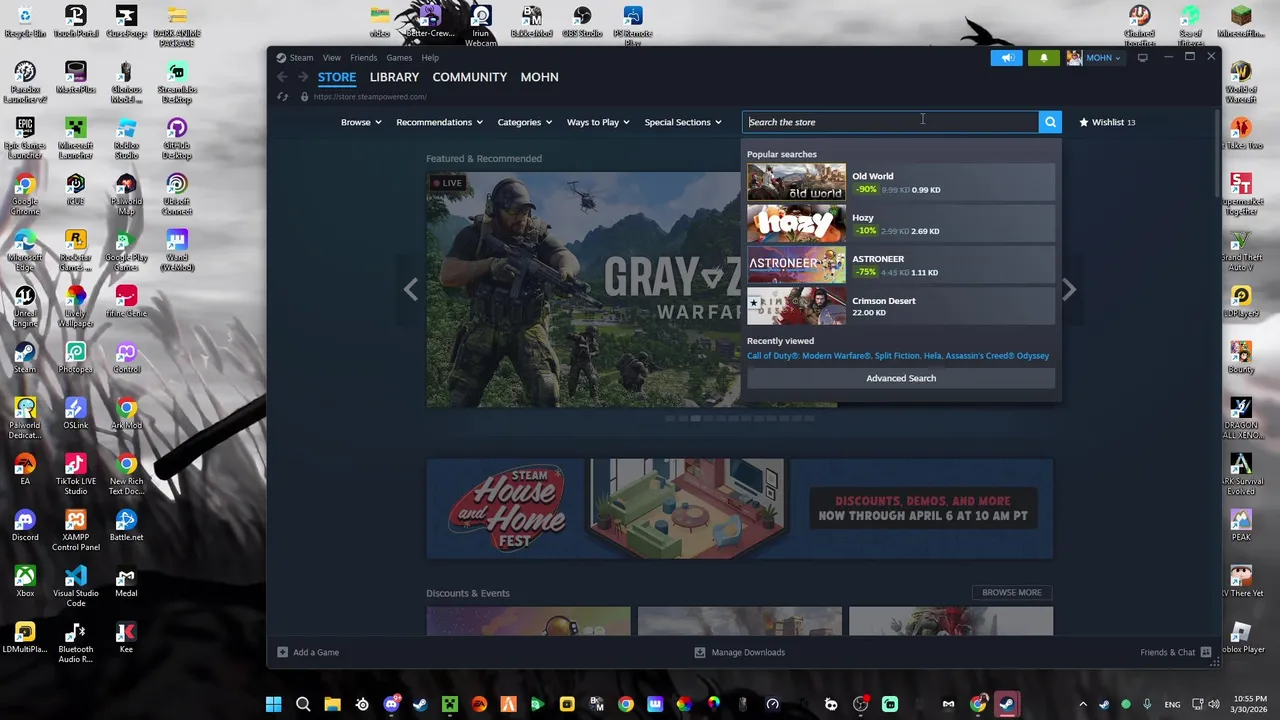Select Minecraft Launcher desktop icon

(x=75, y=138)
